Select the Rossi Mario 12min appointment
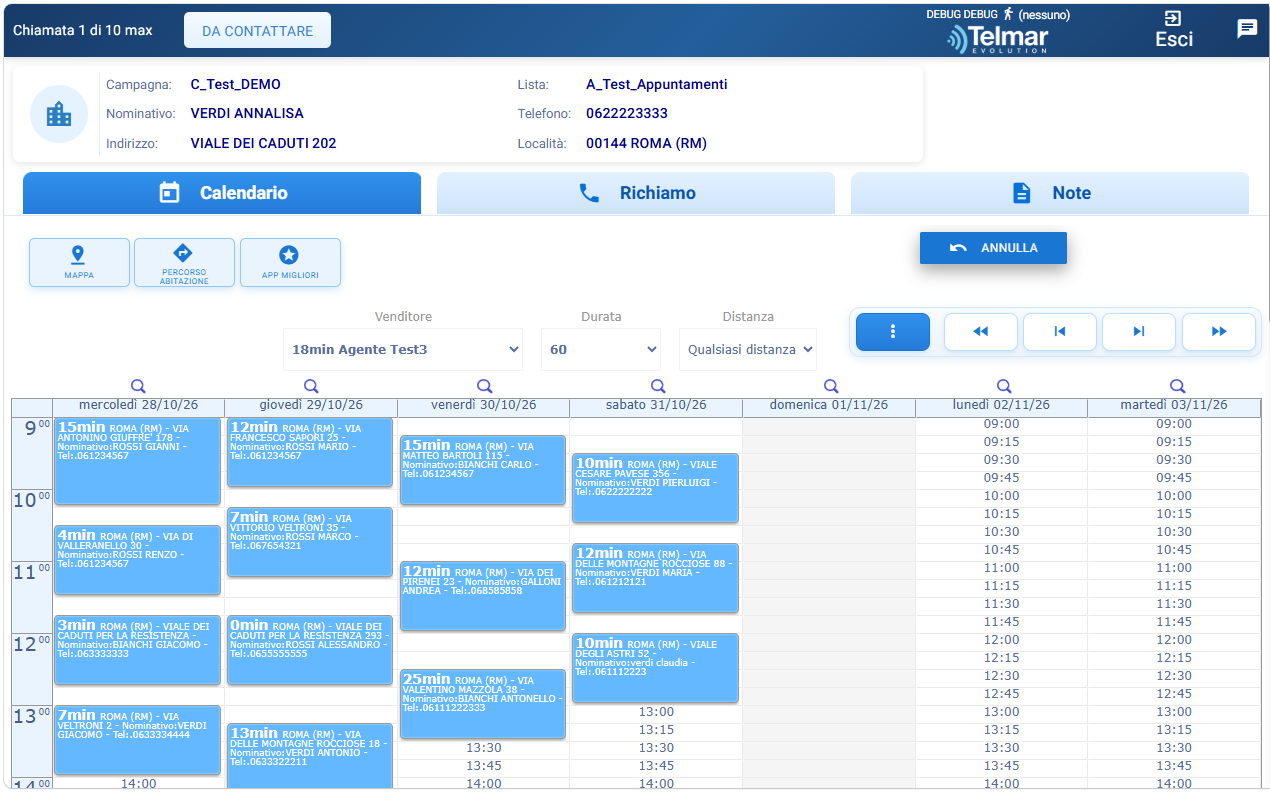The height and width of the screenshot is (792, 1270). click(310, 452)
